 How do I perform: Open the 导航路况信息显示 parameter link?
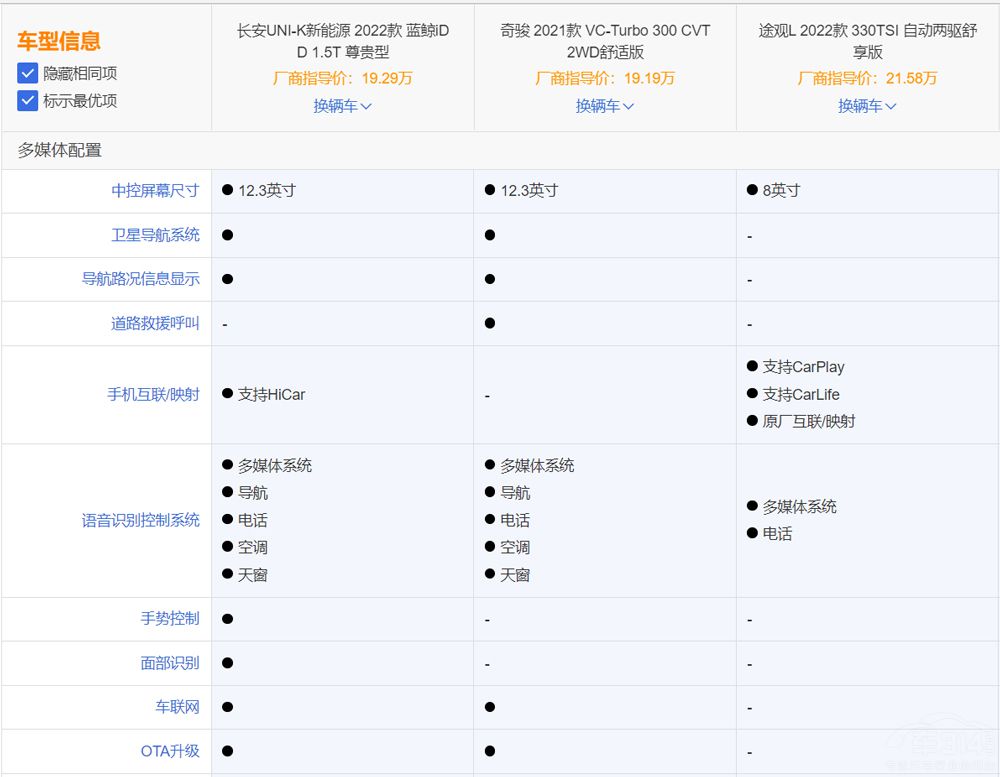pos(140,279)
